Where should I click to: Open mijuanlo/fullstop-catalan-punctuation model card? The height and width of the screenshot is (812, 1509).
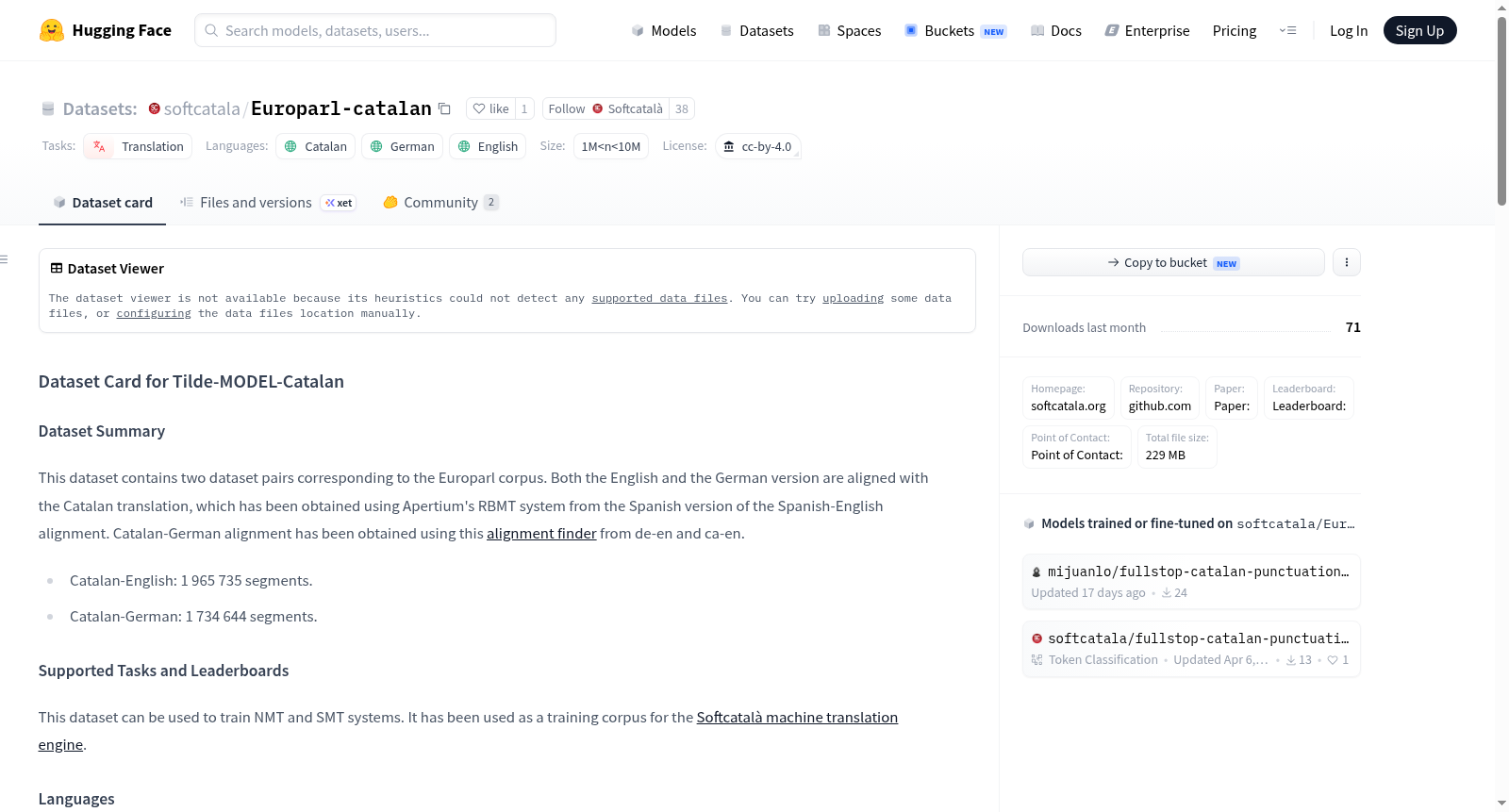1191,582
